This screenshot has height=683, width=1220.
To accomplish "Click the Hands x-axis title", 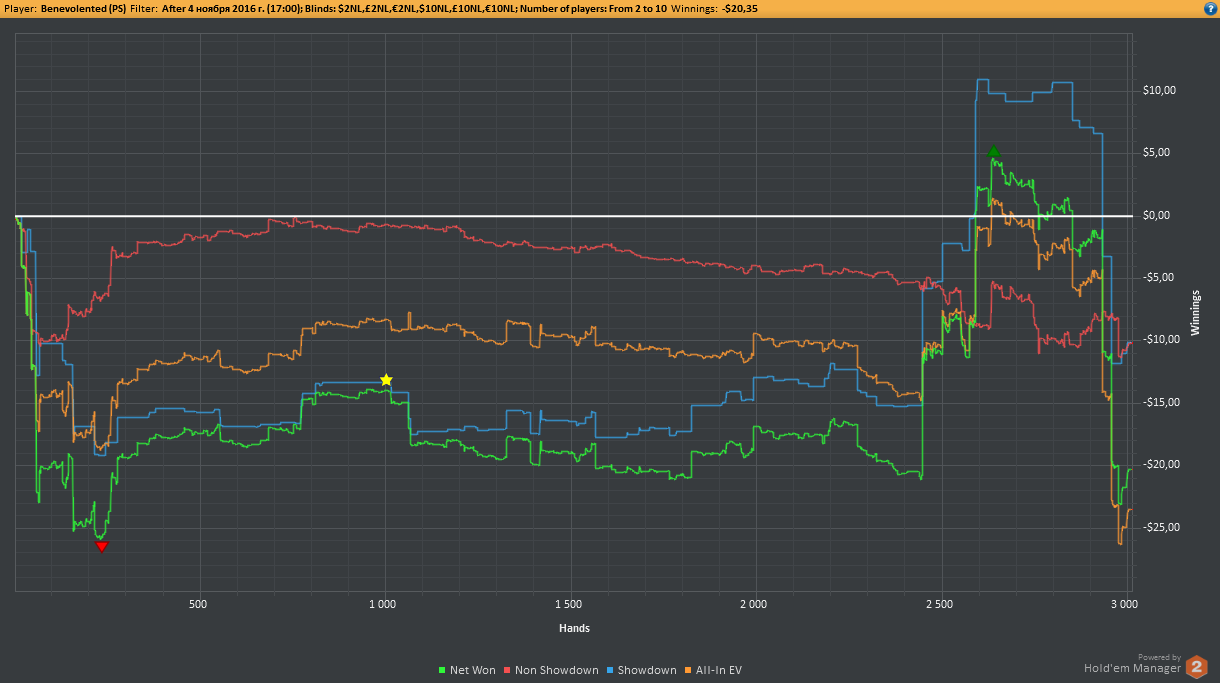I will pos(573,628).
